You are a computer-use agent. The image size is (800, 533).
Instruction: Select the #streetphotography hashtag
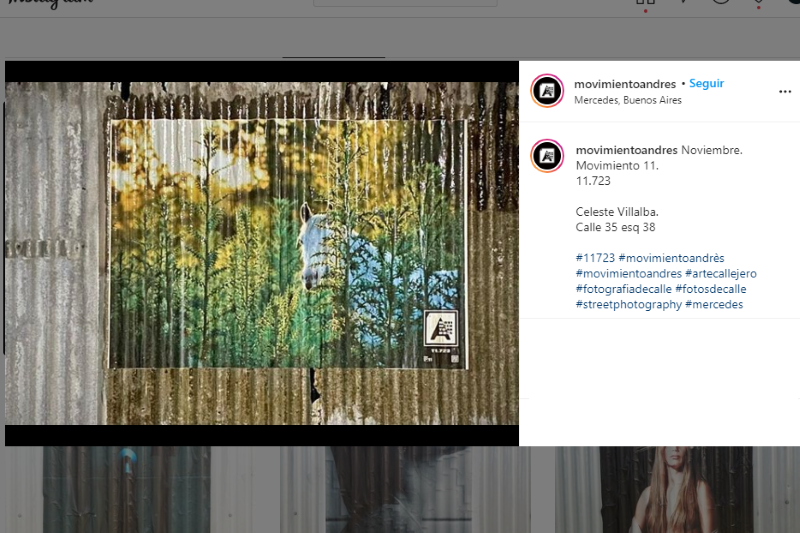[x=629, y=304]
